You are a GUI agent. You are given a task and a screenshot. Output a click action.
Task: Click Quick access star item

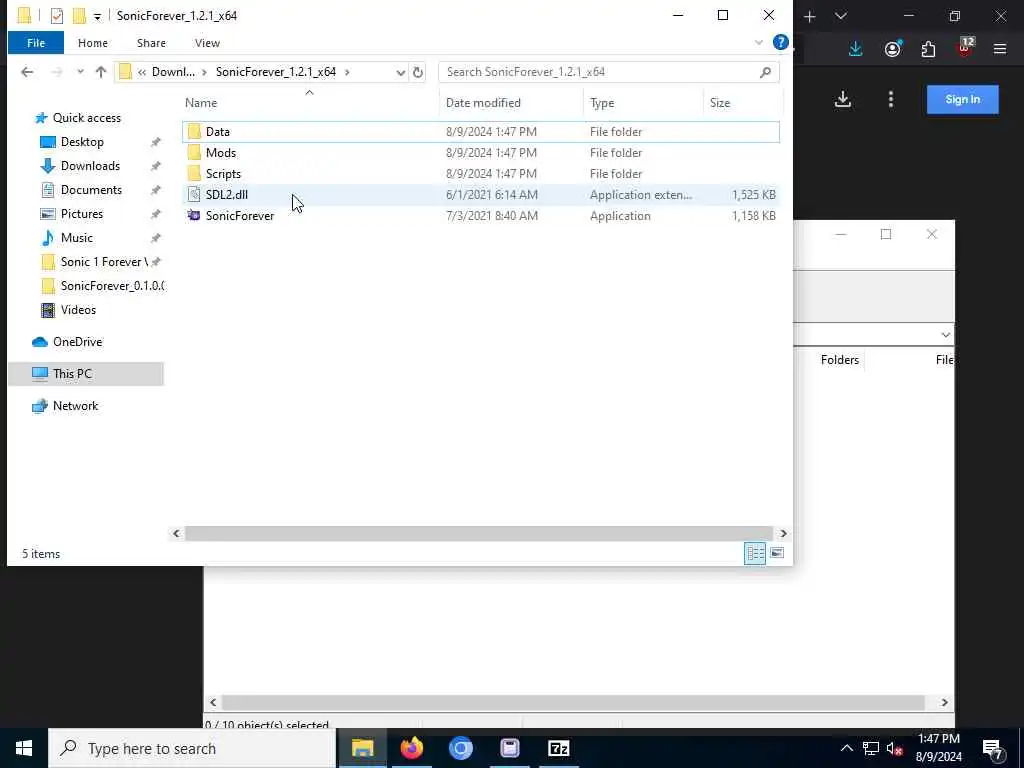(86, 118)
